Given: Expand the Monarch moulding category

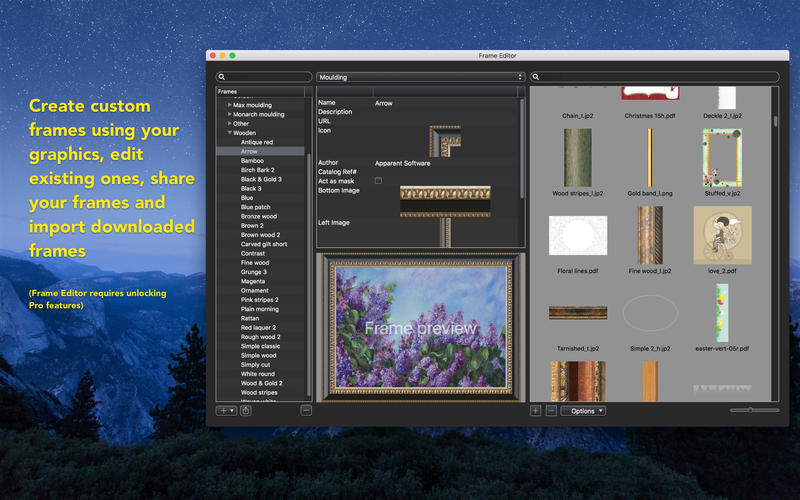Looking at the screenshot, I should point(230,114).
